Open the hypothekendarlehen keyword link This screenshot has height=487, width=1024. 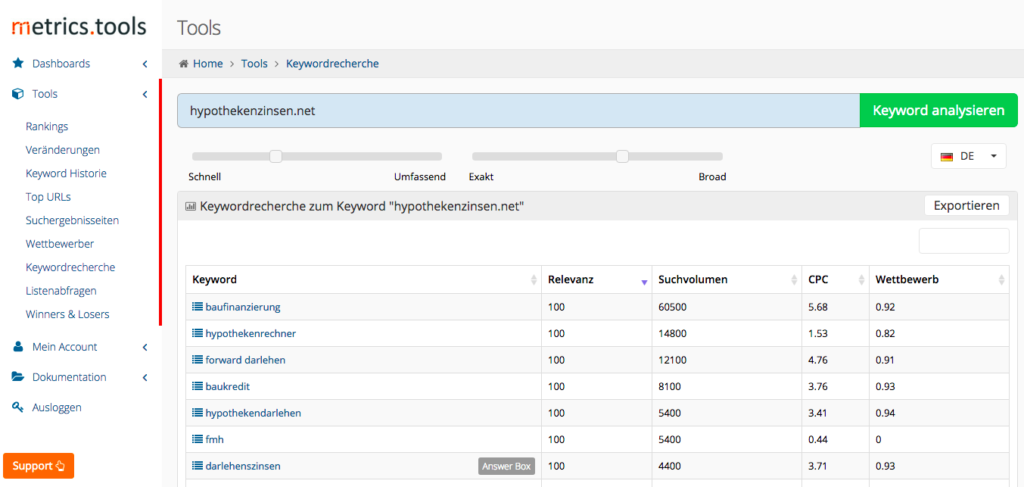click(253, 413)
